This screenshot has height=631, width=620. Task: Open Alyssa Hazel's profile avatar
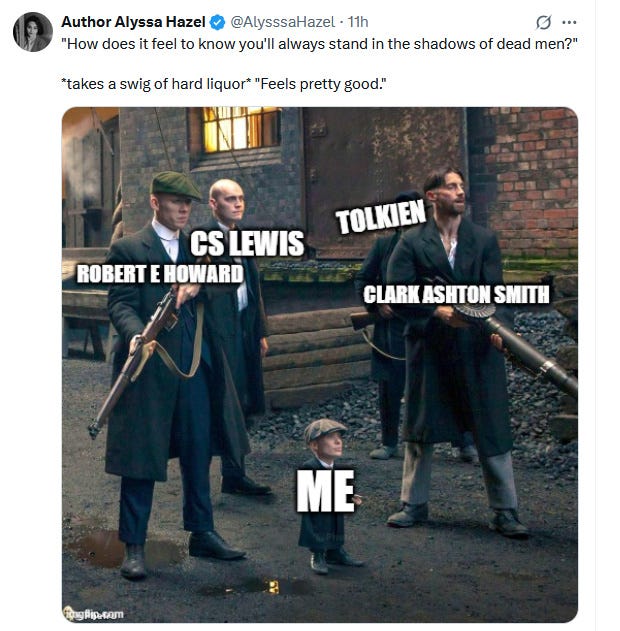(33, 32)
